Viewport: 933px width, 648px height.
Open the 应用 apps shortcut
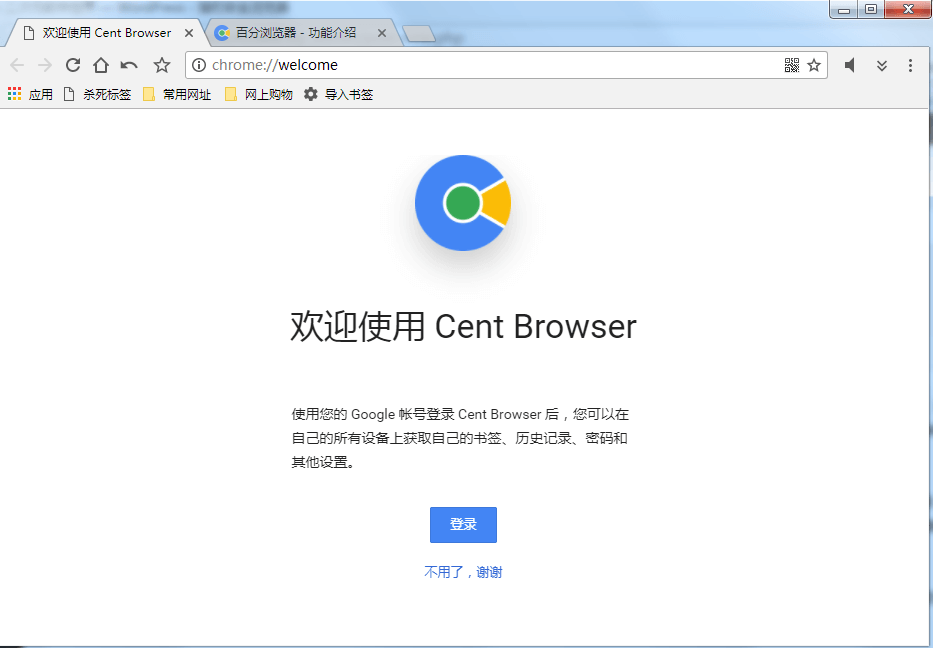pyautogui.click(x=30, y=94)
